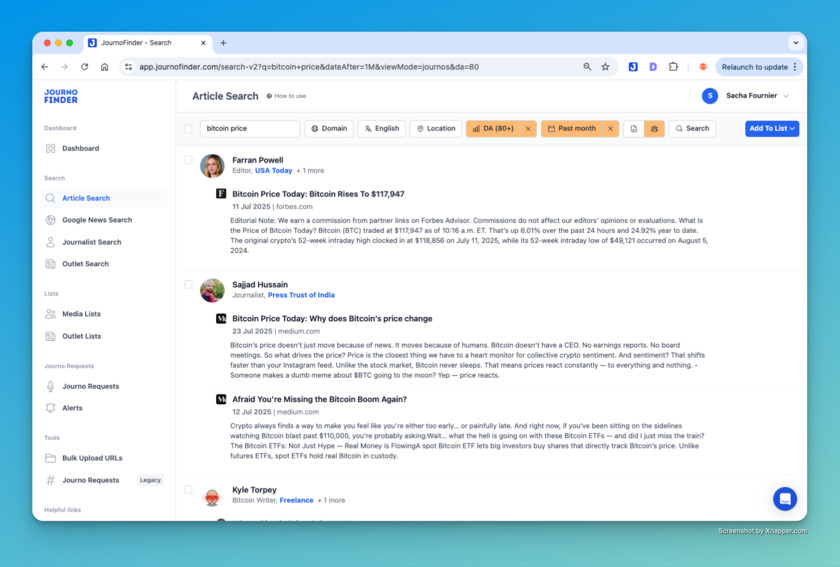Click the browser zoom magnifier icon
840x567 pixels.
[587, 67]
